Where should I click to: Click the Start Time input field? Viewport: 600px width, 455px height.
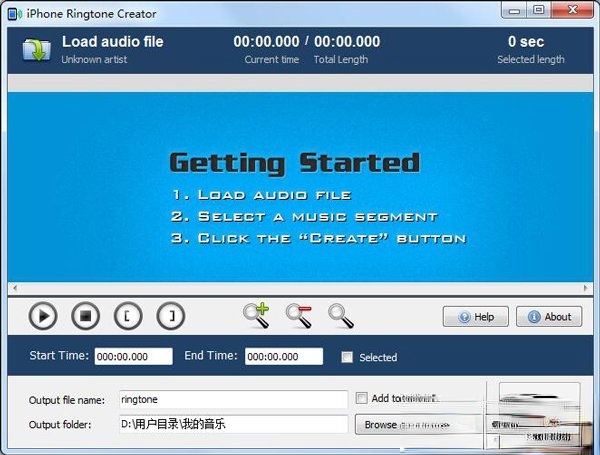tap(134, 356)
